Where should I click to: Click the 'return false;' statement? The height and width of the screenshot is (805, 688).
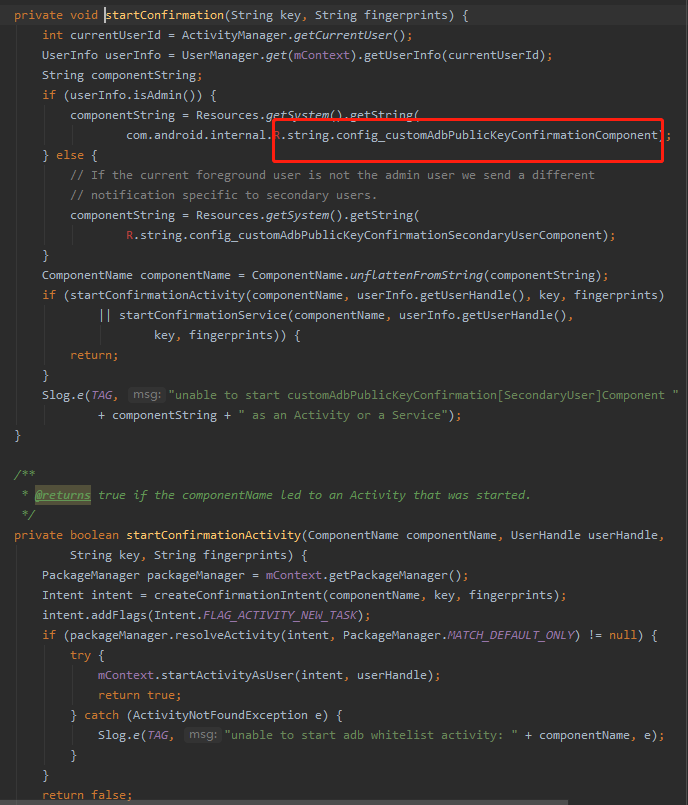87,795
